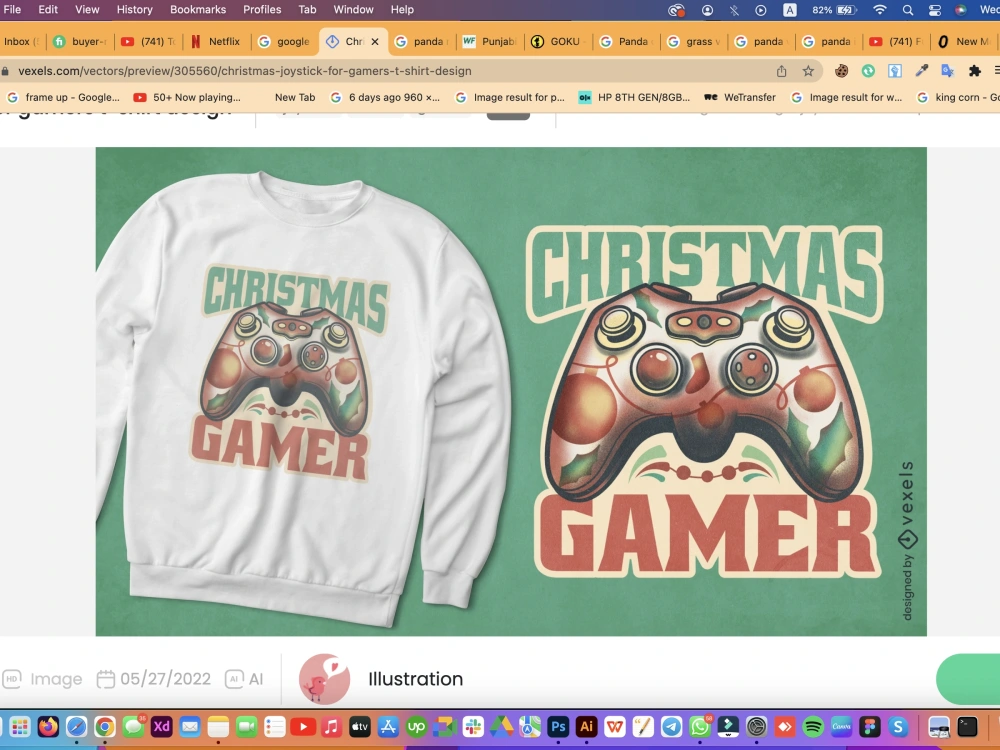This screenshot has width=1000, height=750.
Task: Open the Extensions puzzle piece menu
Action: [x=974, y=71]
